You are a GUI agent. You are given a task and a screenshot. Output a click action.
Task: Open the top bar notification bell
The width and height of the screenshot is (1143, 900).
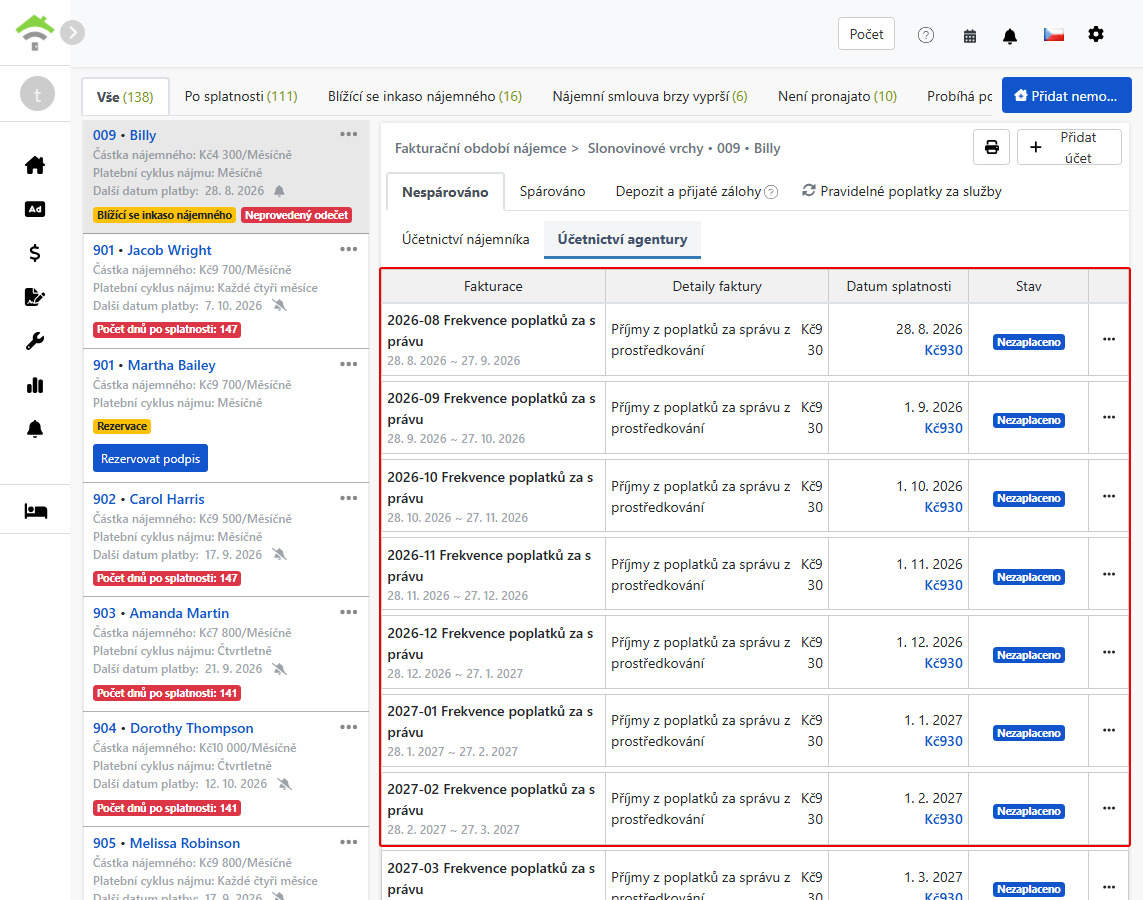1010,36
